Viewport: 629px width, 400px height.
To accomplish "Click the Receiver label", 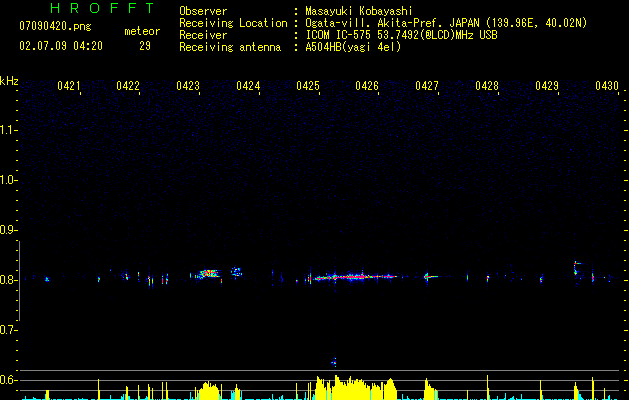I will pyautogui.click(x=203, y=35).
